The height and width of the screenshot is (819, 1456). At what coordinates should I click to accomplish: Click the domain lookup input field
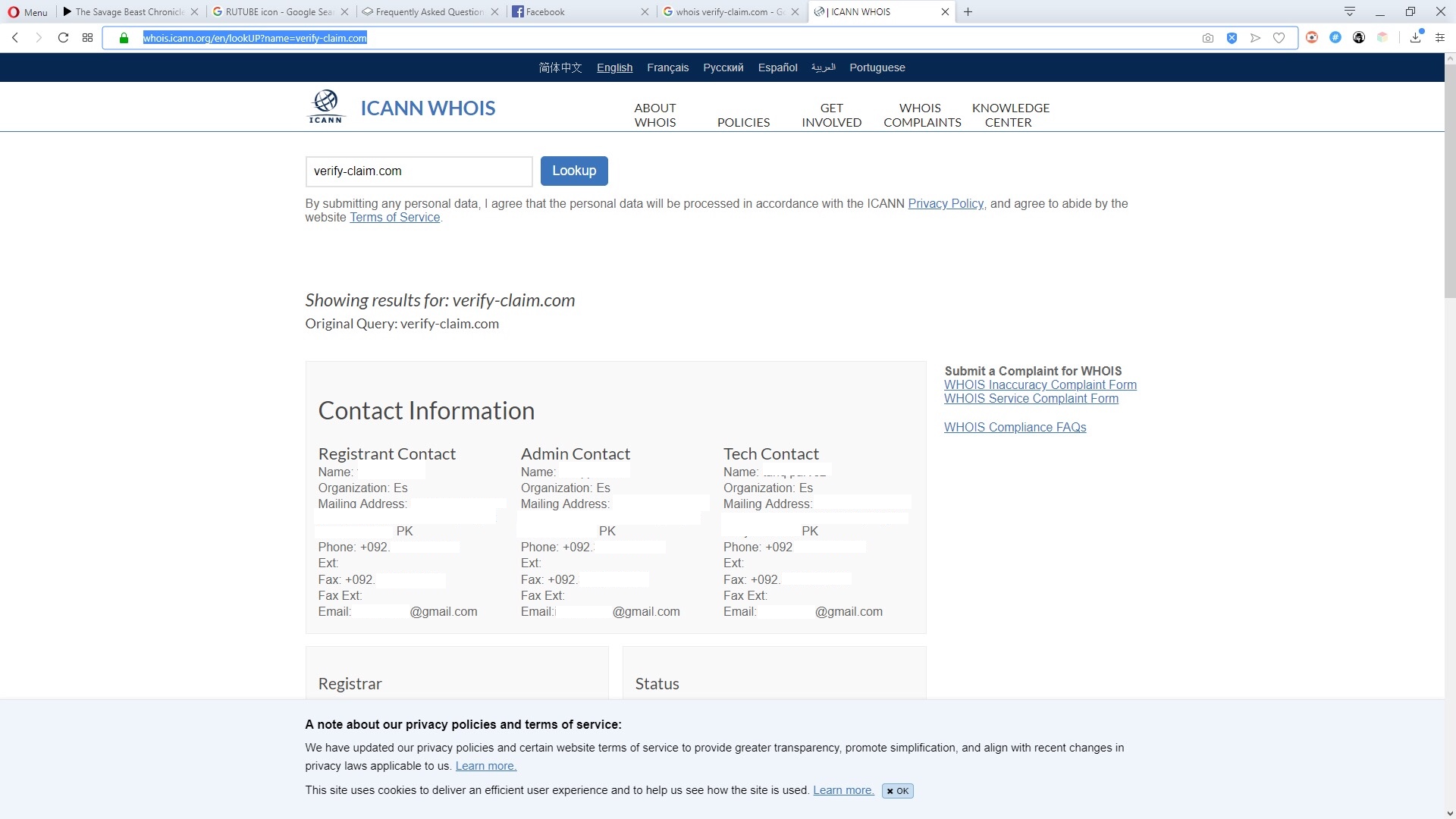tap(419, 171)
